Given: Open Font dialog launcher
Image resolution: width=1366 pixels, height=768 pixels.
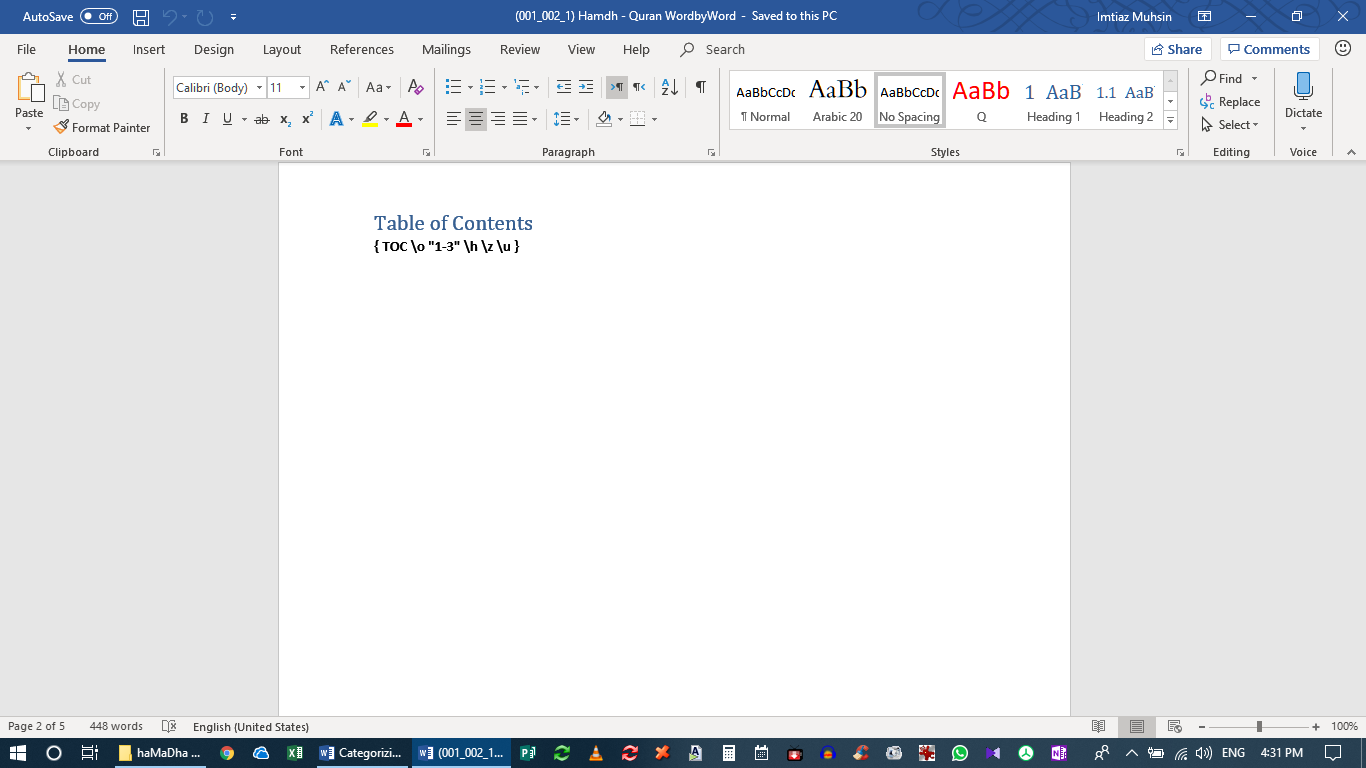Looking at the screenshot, I should point(427,152).
